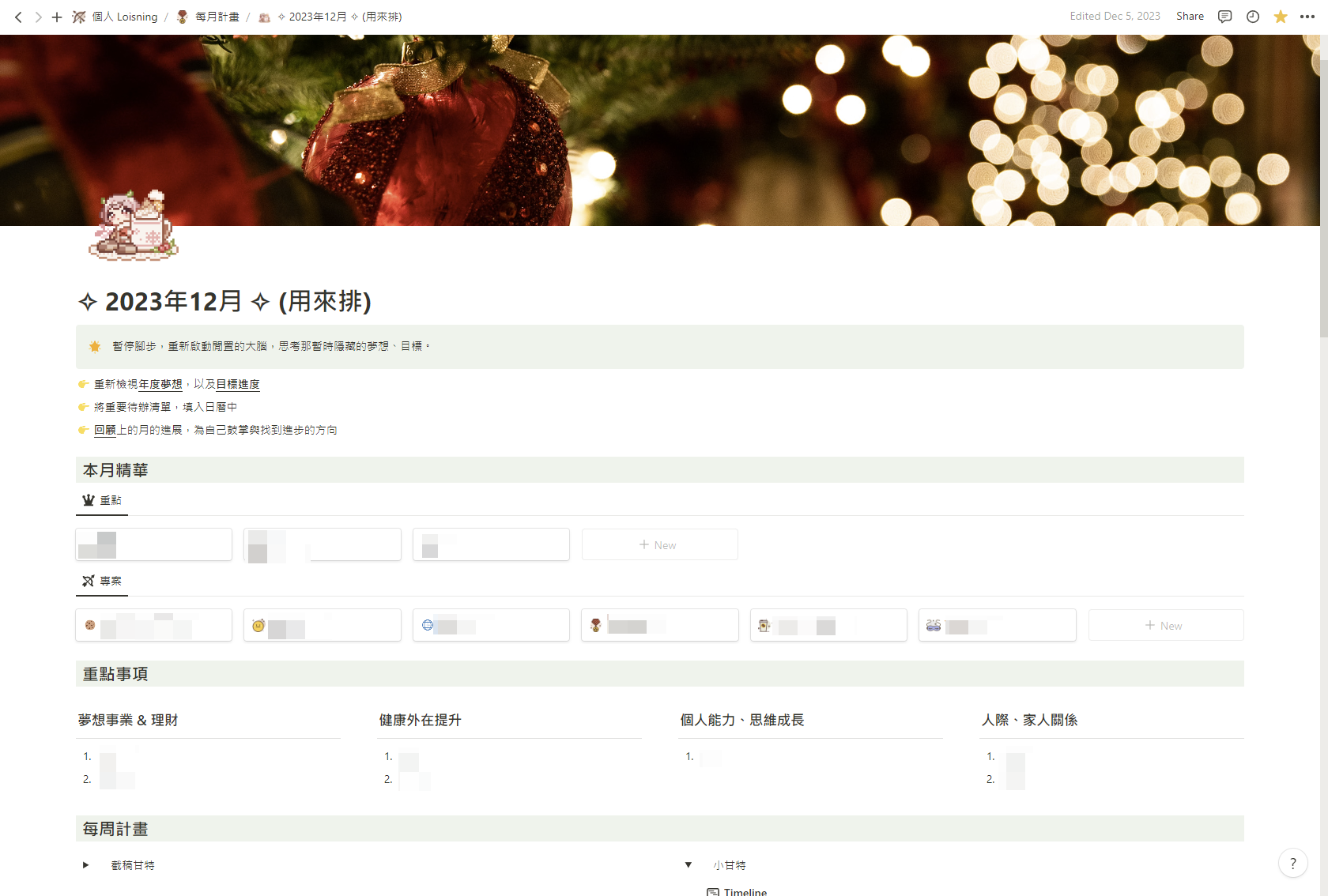1328x896 pixels.
Task: Click the 人際、家人關係 heading
Action: [x=1030, y=720]
